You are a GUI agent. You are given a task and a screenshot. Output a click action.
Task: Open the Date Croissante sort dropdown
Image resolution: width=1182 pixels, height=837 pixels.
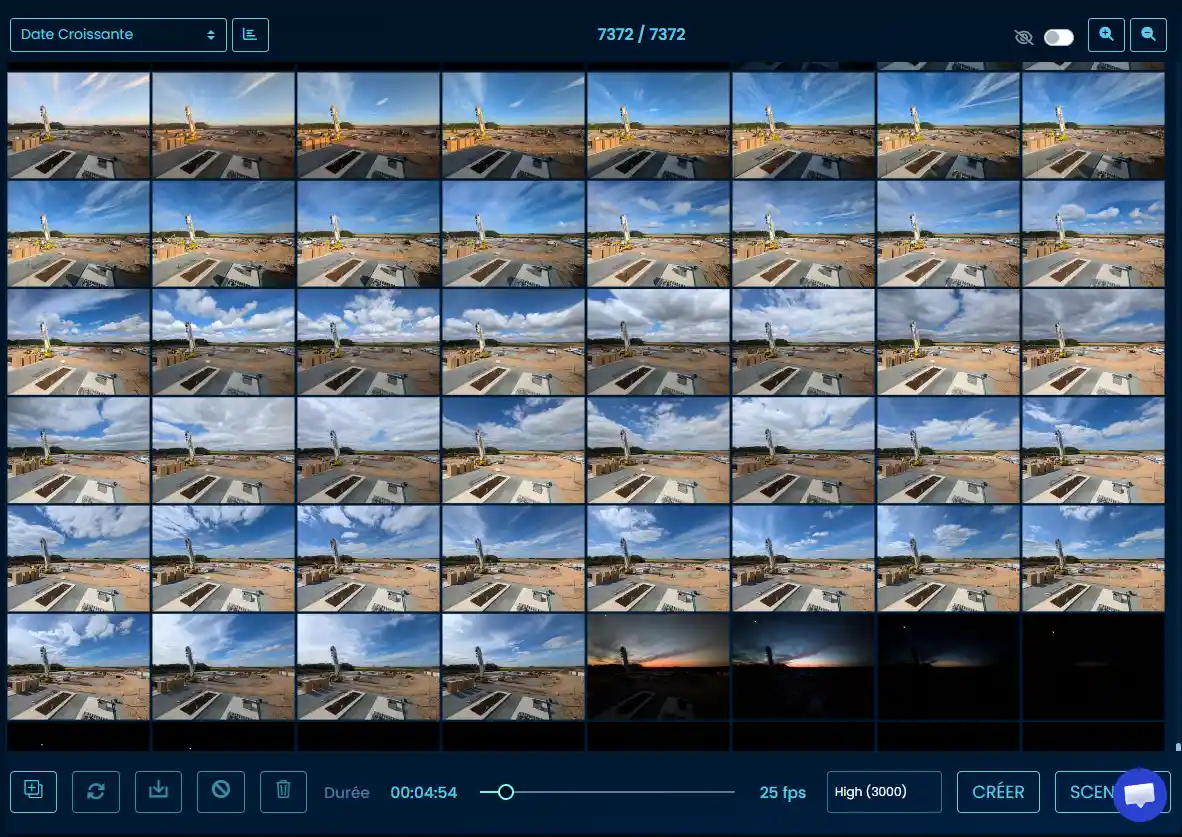118,35
